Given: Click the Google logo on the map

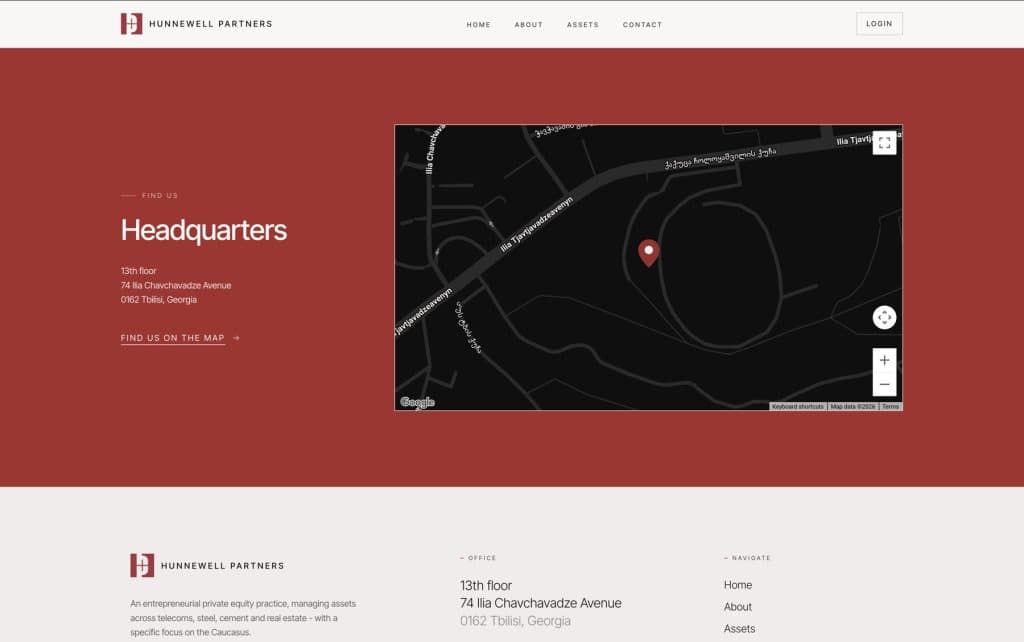Looking at the screenshot, I should (x=417, y=402).
